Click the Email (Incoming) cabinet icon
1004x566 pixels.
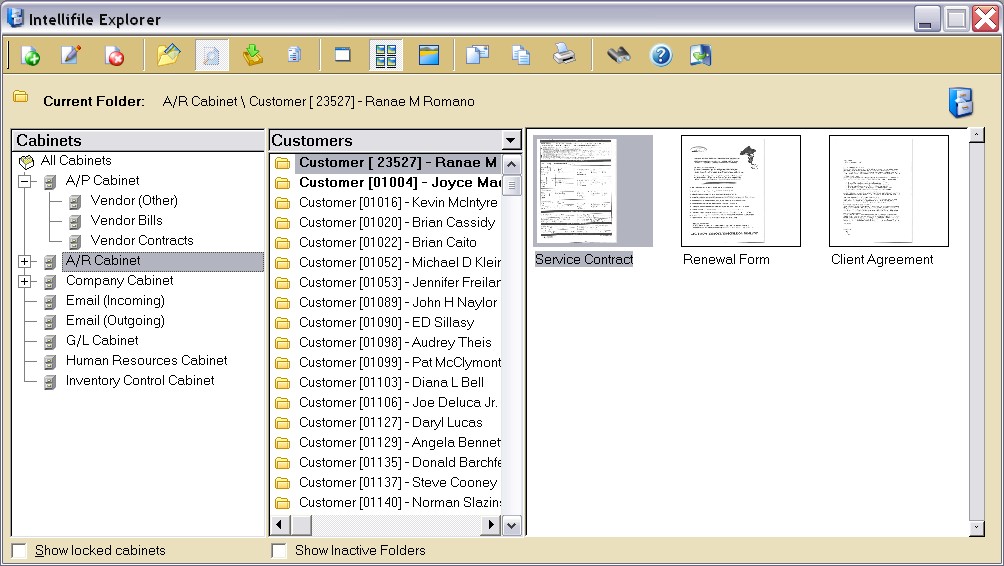(50, 302)
